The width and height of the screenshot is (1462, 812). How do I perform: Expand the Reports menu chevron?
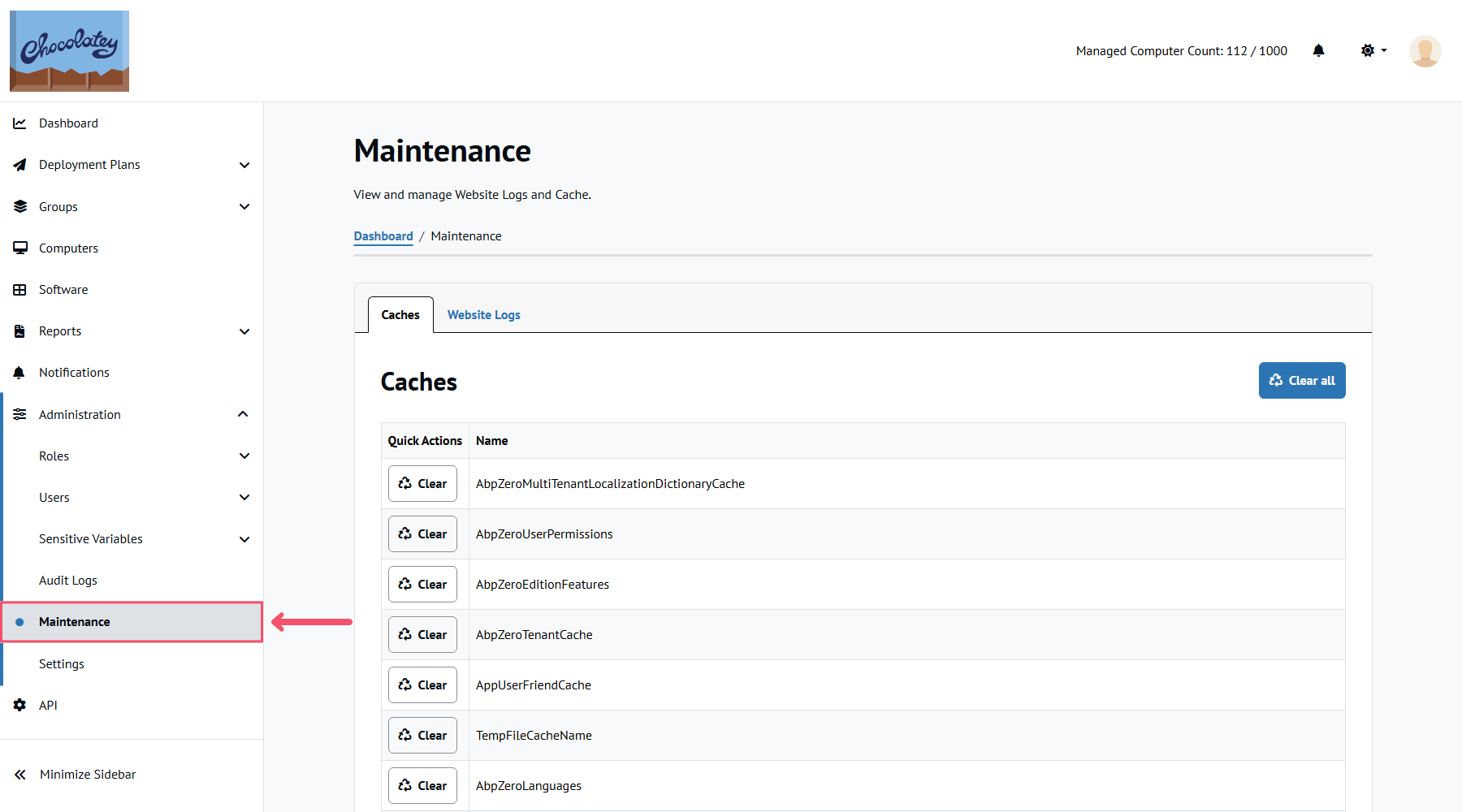pos(244,331)
